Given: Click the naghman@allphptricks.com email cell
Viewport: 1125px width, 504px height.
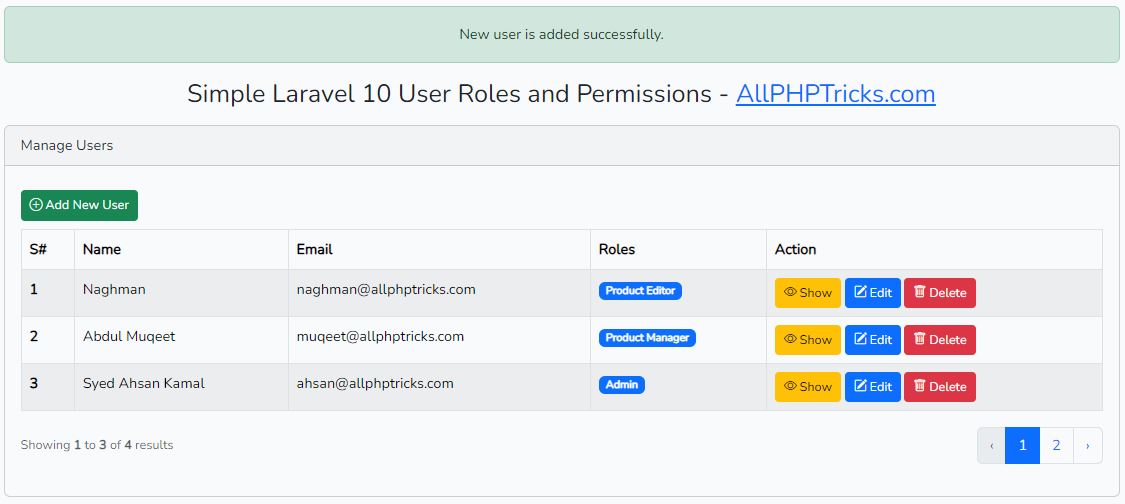Looking at the screenshot, I should coord(439,293).
